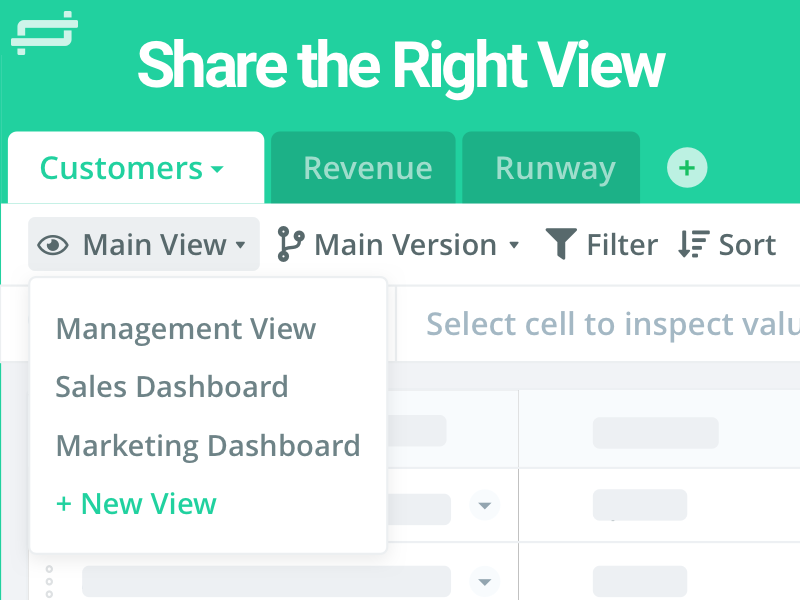The width and height of the screenshot is (800, 600).
Task: Add a new tab with the plus icon
Action: pyautogui.click(x=687, y=168)
